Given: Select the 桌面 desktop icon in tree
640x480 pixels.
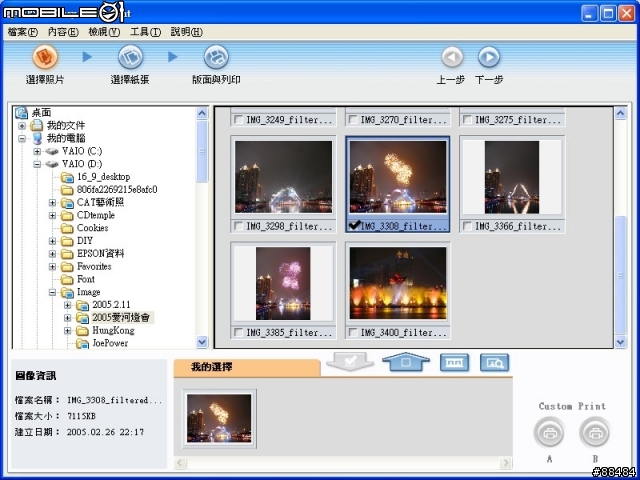Looking at the screenshot, I should [21, 113].
